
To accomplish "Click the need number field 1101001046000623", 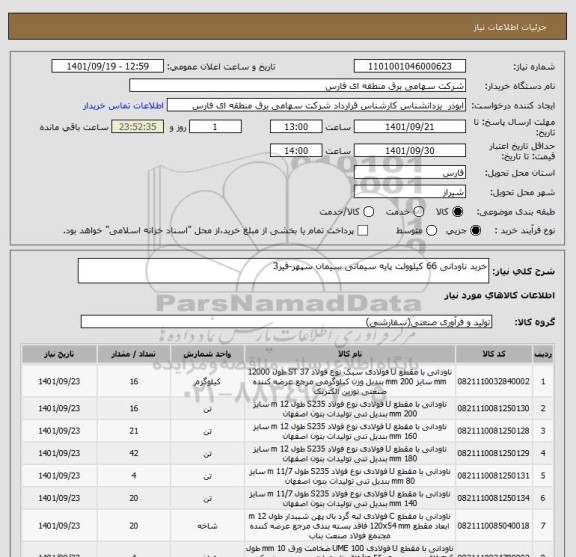I will tap(410, 67).
